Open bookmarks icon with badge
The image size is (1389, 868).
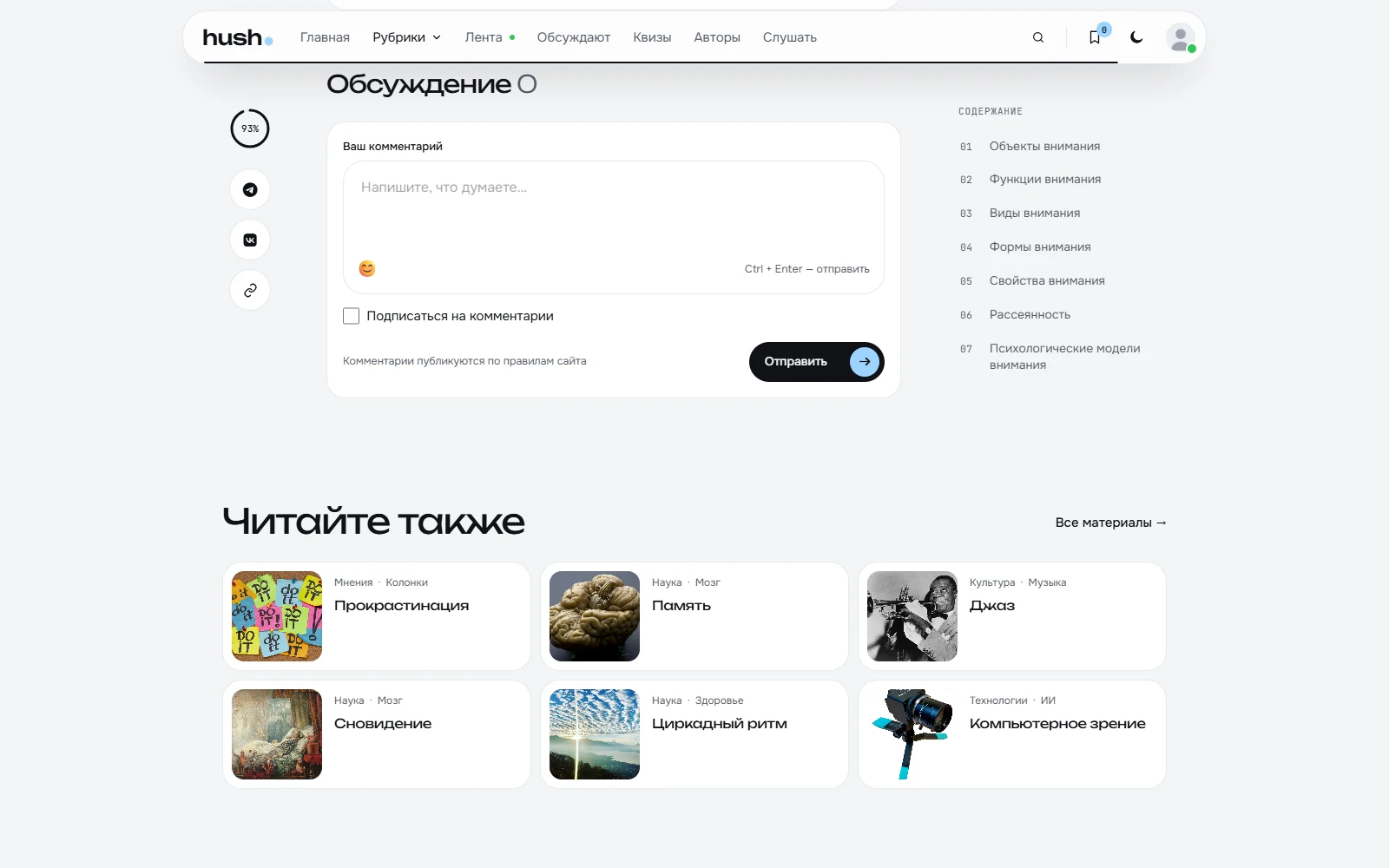(1096, 37)
